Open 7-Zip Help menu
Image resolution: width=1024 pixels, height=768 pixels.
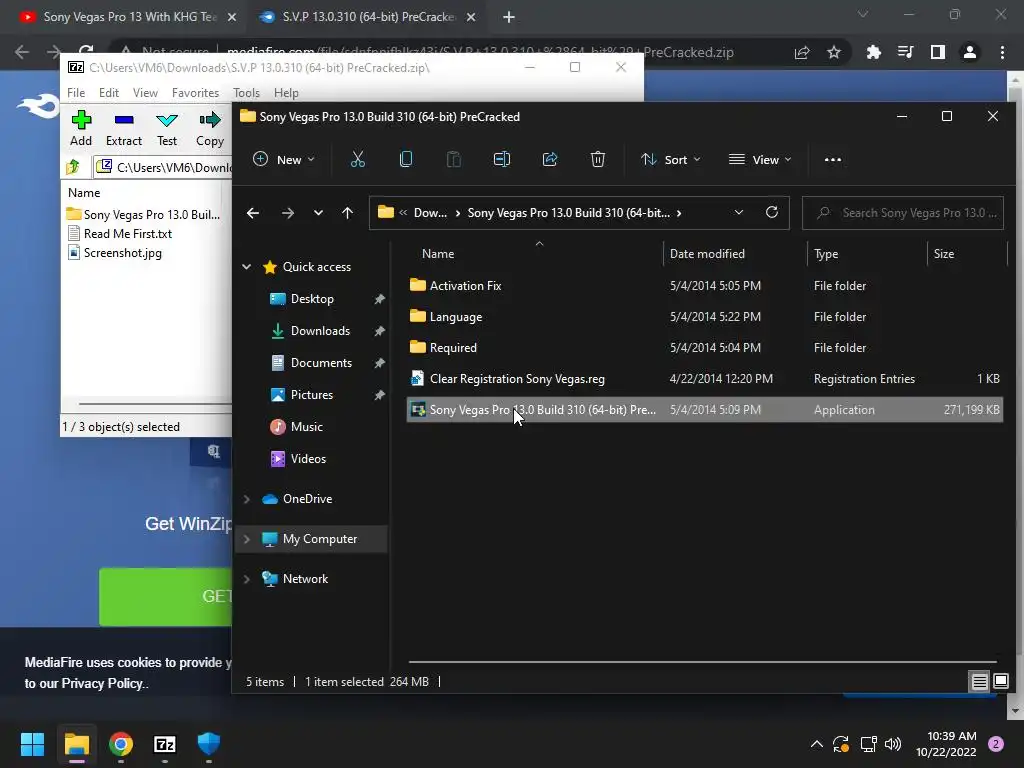[x=286, y=93]
